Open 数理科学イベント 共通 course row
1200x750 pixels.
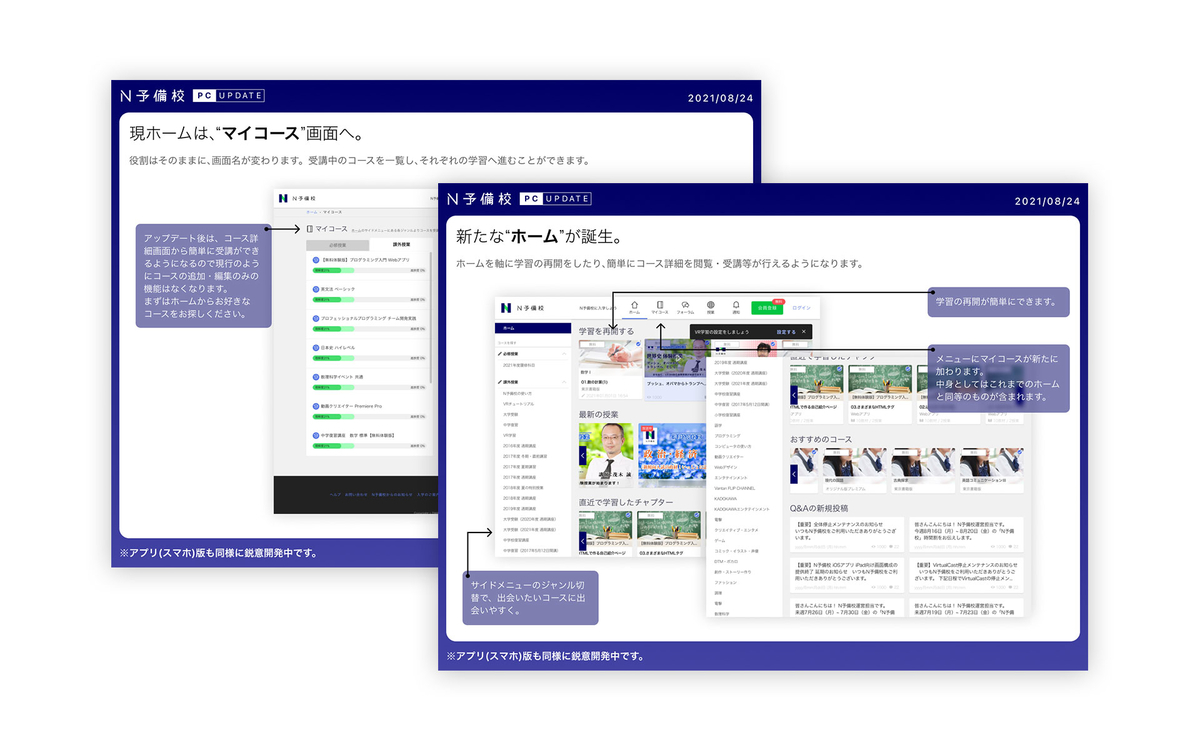pos(368,382)
